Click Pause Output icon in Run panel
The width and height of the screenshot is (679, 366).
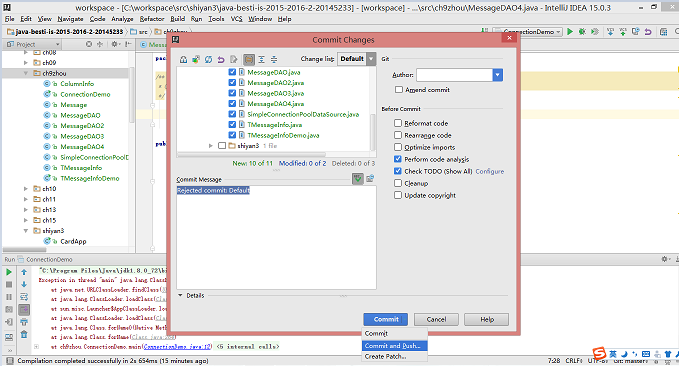coord(9,297)
